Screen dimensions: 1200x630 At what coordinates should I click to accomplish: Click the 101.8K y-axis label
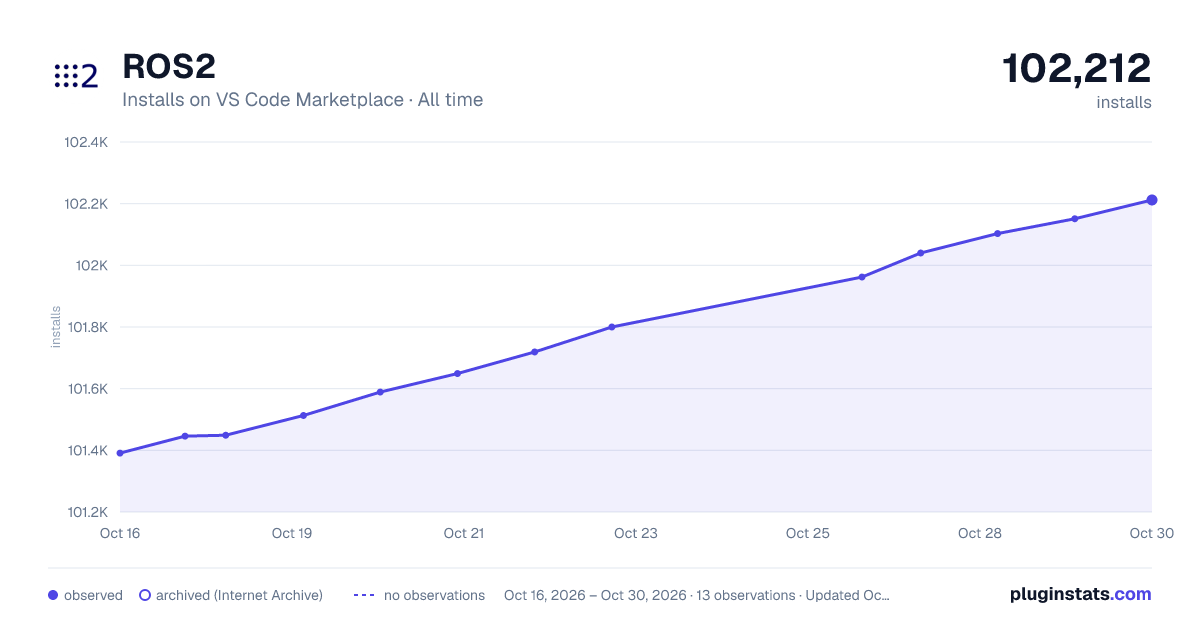(x=87, y=327)
